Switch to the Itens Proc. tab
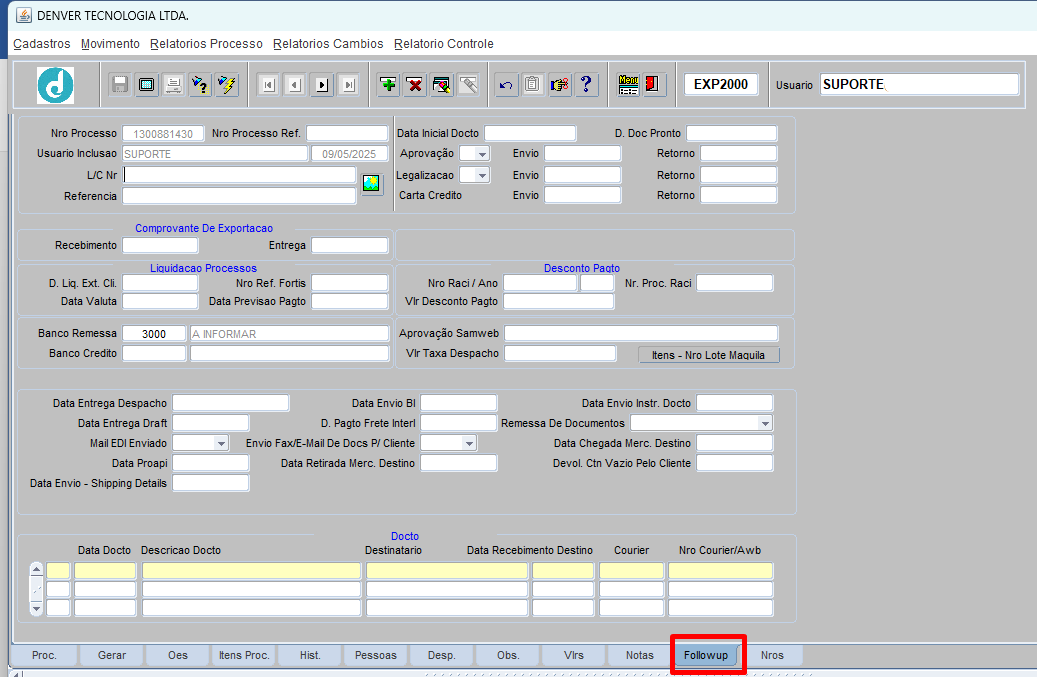The width and height of the screenshot is (1037, 677). click(244, 655)
